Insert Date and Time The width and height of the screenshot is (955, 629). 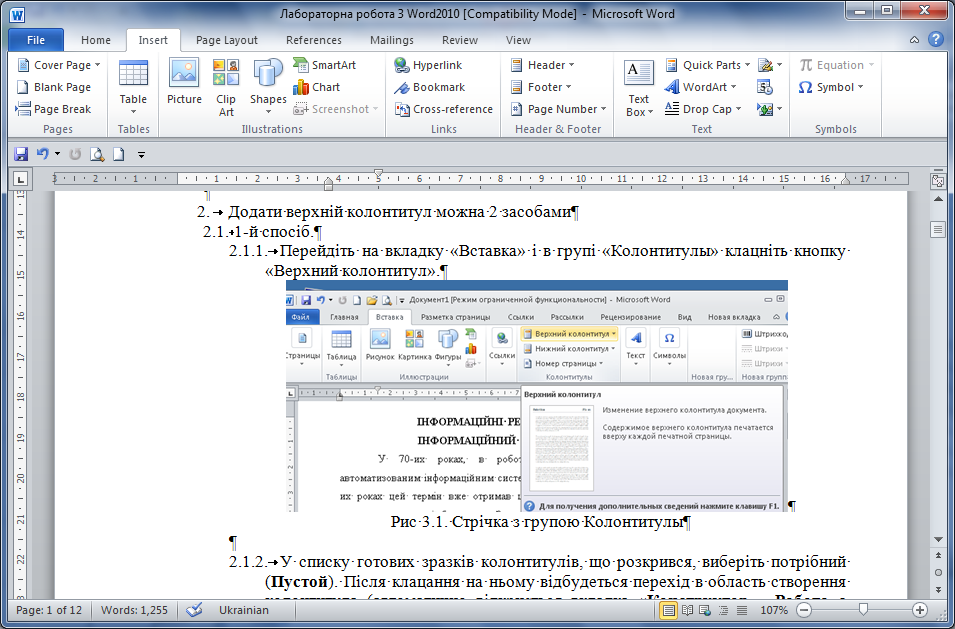(x=765, y=87)
